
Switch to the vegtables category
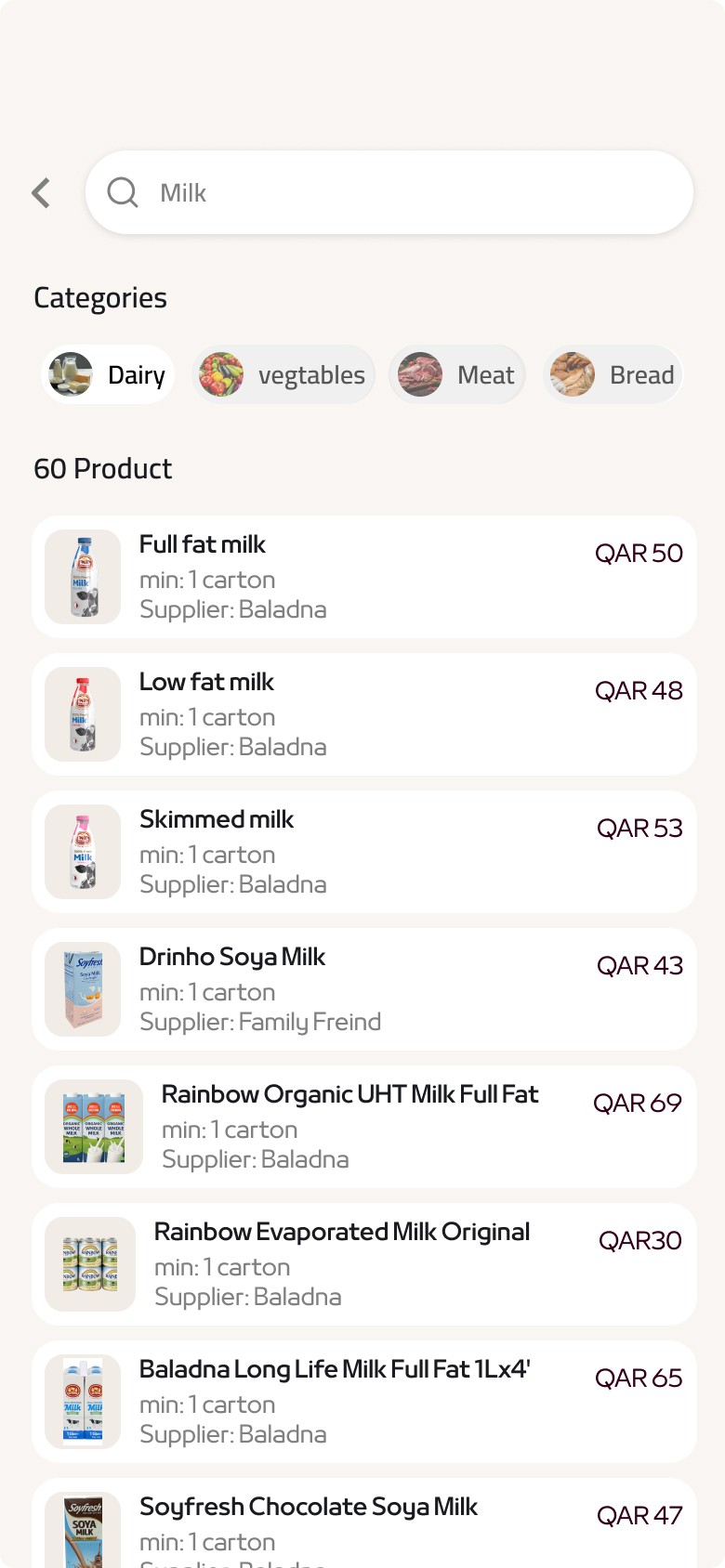[x=283, y=375]
